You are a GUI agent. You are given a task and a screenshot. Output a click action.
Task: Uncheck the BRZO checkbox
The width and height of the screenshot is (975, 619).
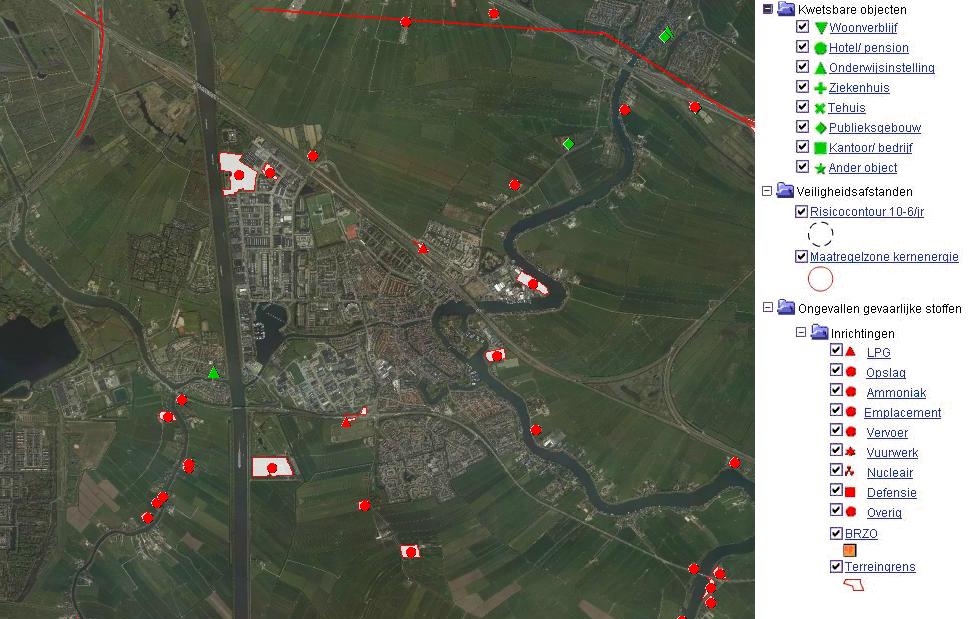(836, 533)
